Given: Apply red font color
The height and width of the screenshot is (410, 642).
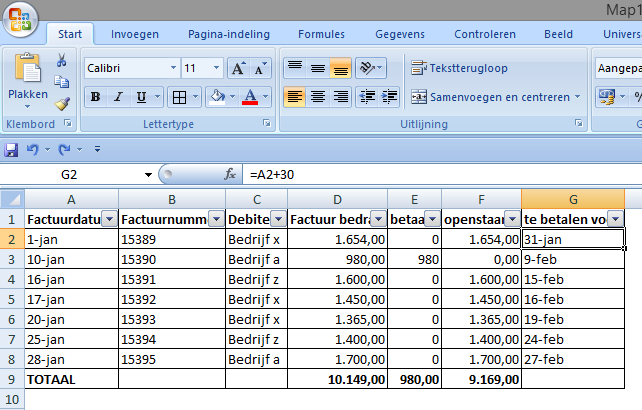Looking at the screenshot, I should [x=250, y=97].
